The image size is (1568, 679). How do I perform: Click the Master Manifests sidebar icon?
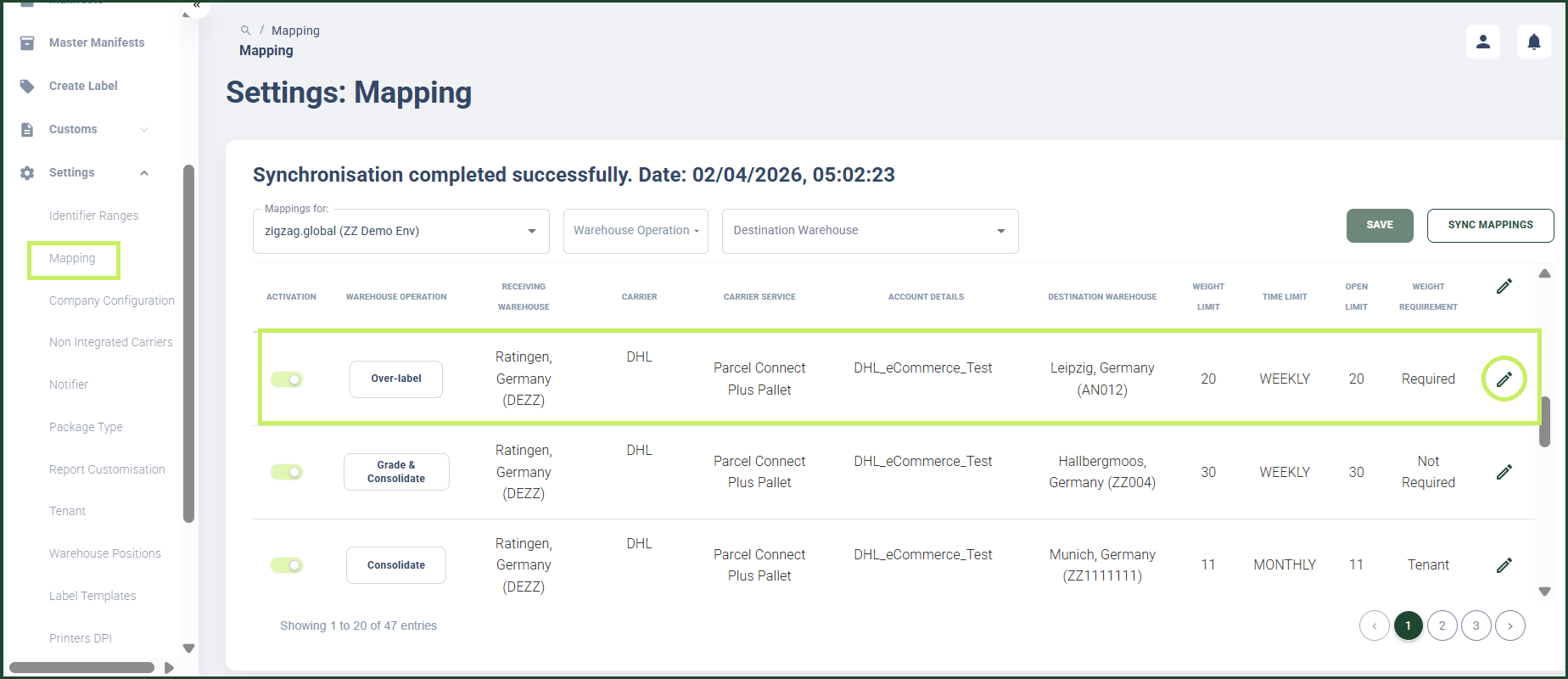coord(27,42)
